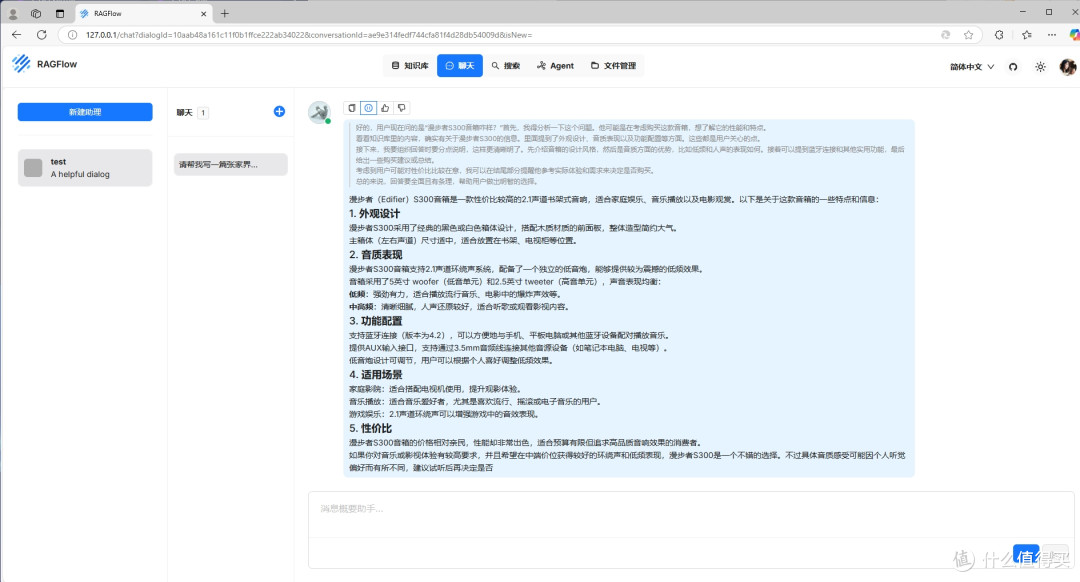Toggle the light/dark theme sun icon

(1040, 67)
